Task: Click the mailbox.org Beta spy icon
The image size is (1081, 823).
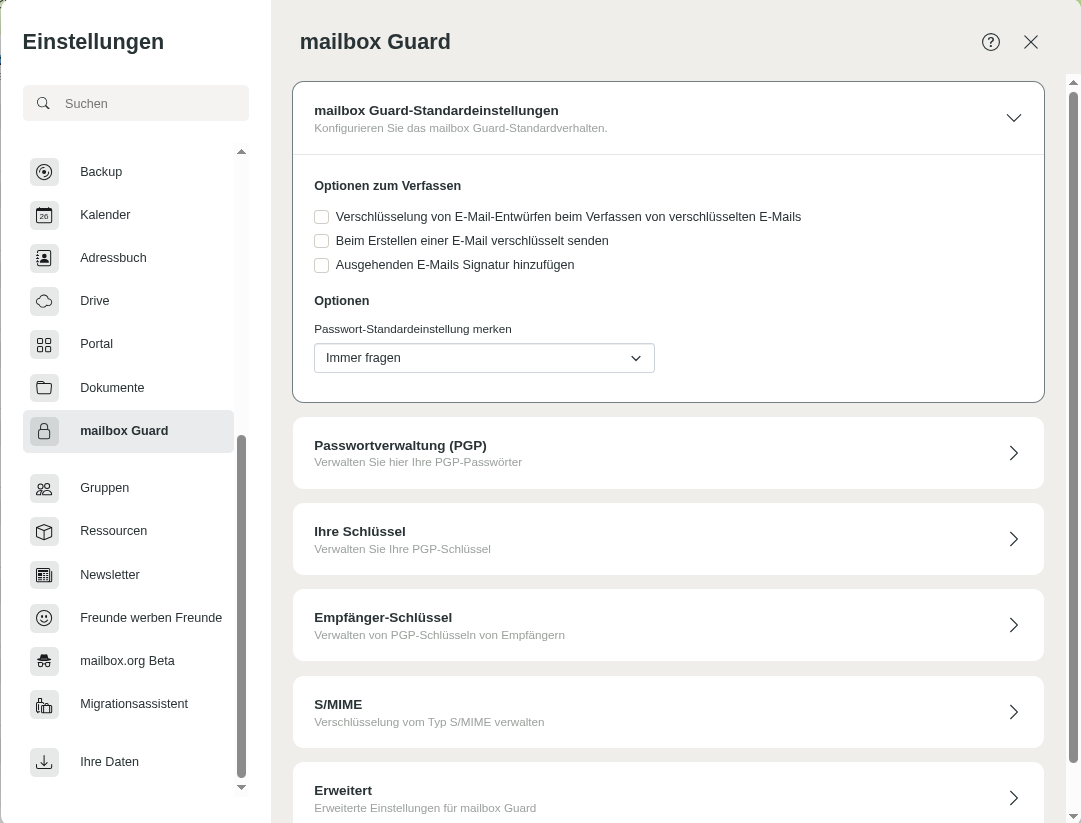Action: tap(44, 661)
